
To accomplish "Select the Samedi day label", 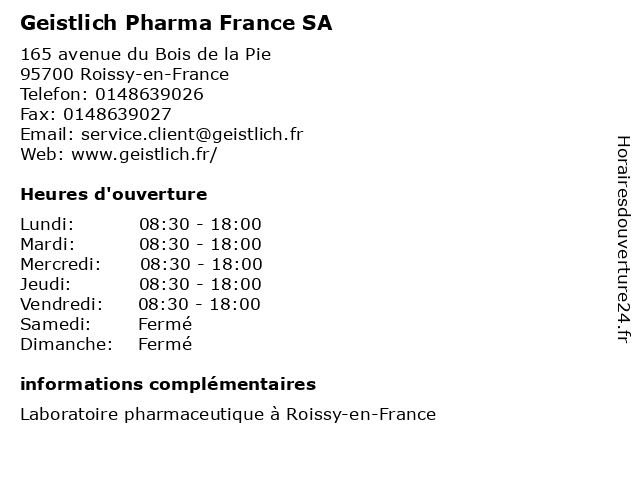I will click(56, 324).
